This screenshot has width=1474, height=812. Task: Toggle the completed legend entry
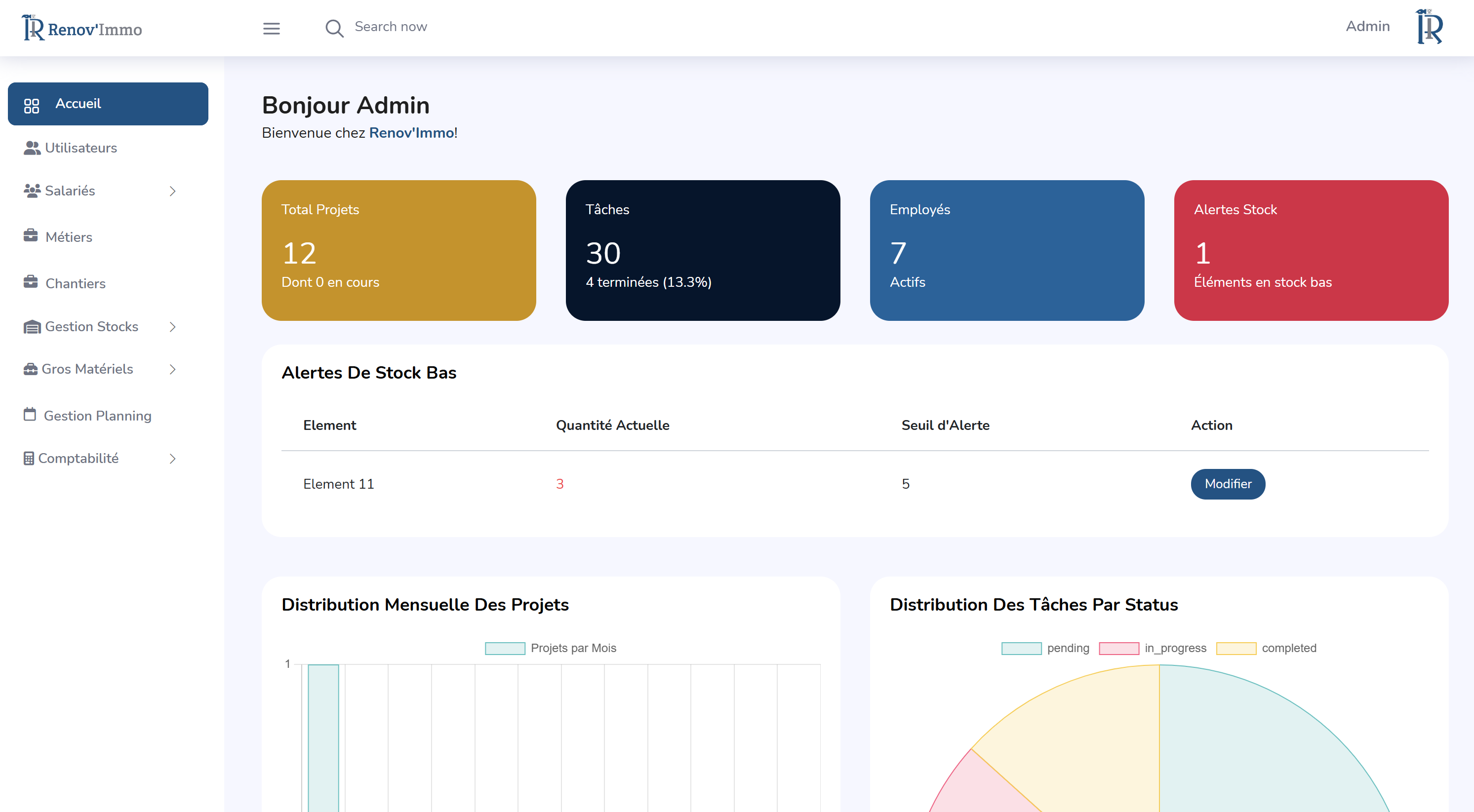(x=1237, y=648)
